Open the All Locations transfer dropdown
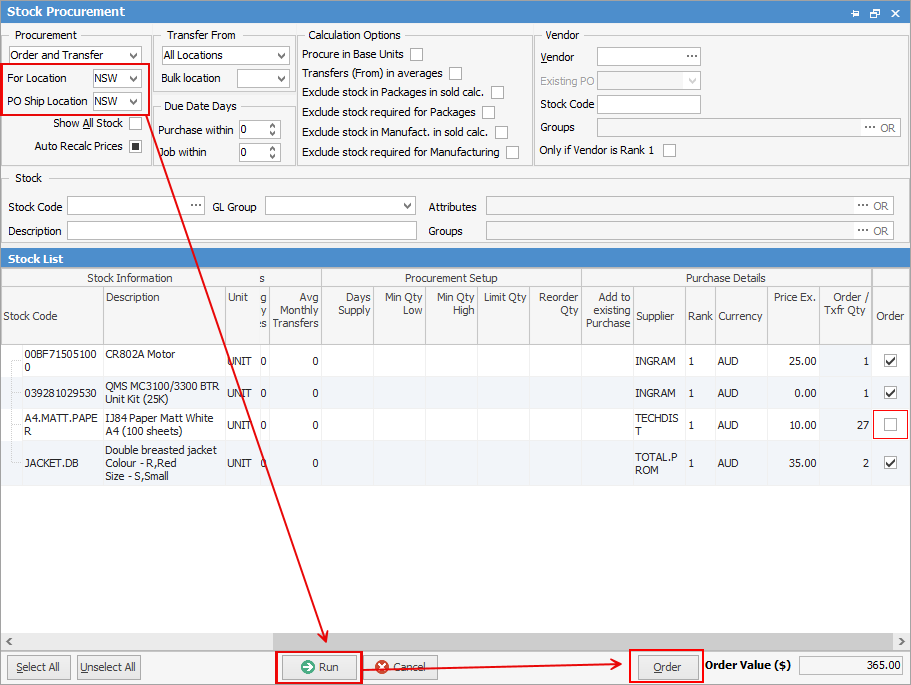This screenshot has width=911, height=685. [x=282, y=54]
